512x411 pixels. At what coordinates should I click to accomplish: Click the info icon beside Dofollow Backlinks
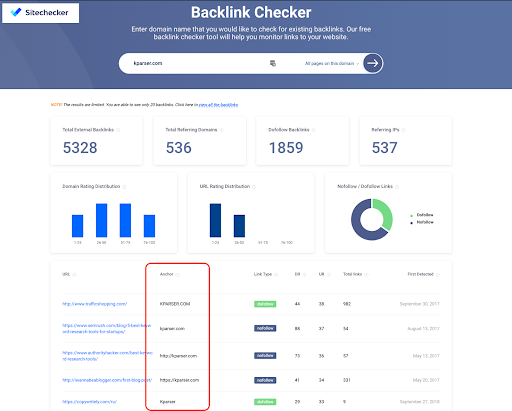click(x=314, y=130)
